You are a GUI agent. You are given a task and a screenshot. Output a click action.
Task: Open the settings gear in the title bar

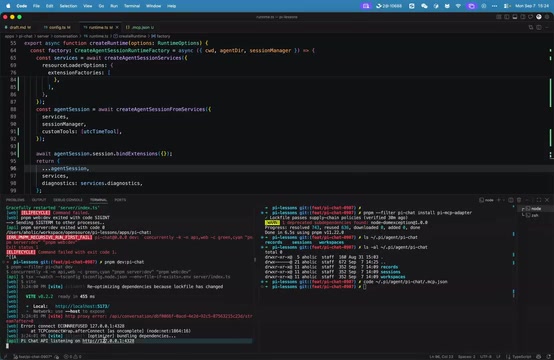tap(547, 17)
